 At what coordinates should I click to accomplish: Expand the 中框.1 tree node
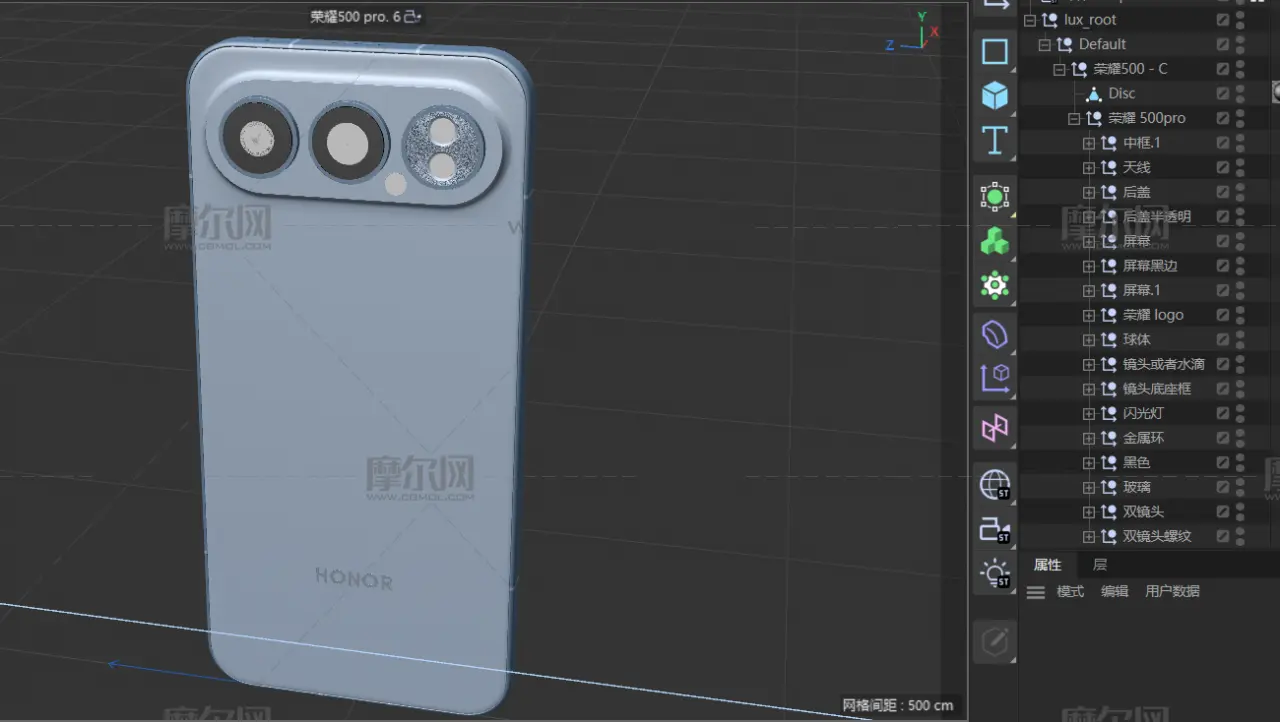coord(1089,143)
